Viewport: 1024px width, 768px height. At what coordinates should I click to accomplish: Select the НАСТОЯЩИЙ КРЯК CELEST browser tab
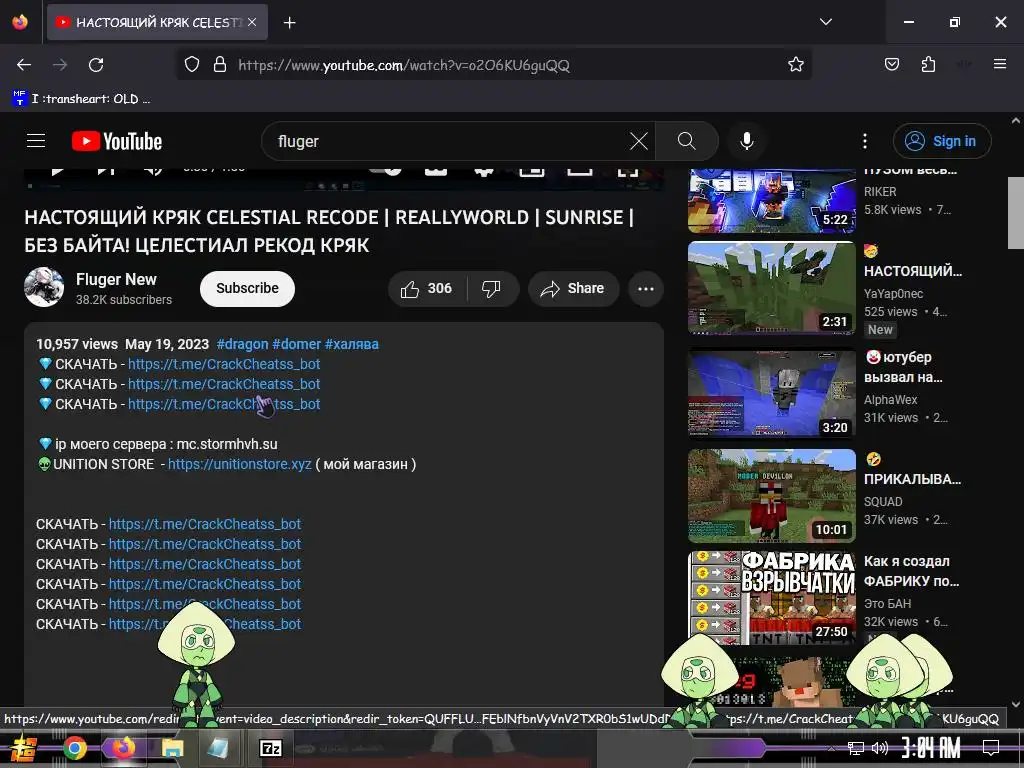tap(157, 22)
